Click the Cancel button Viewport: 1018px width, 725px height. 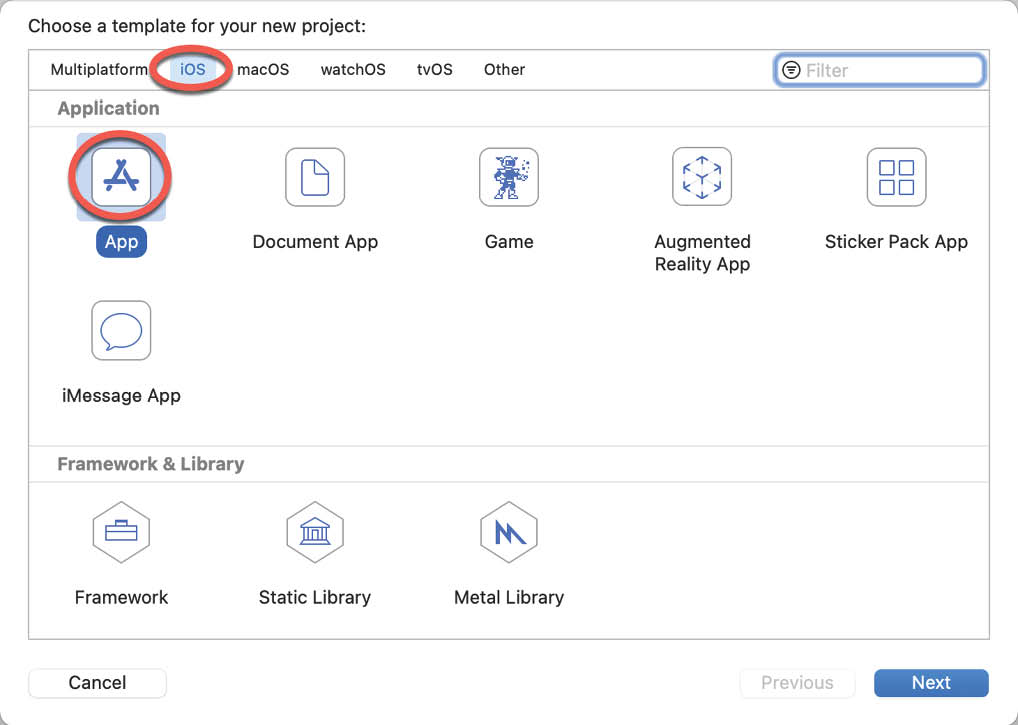click(97, 683)
